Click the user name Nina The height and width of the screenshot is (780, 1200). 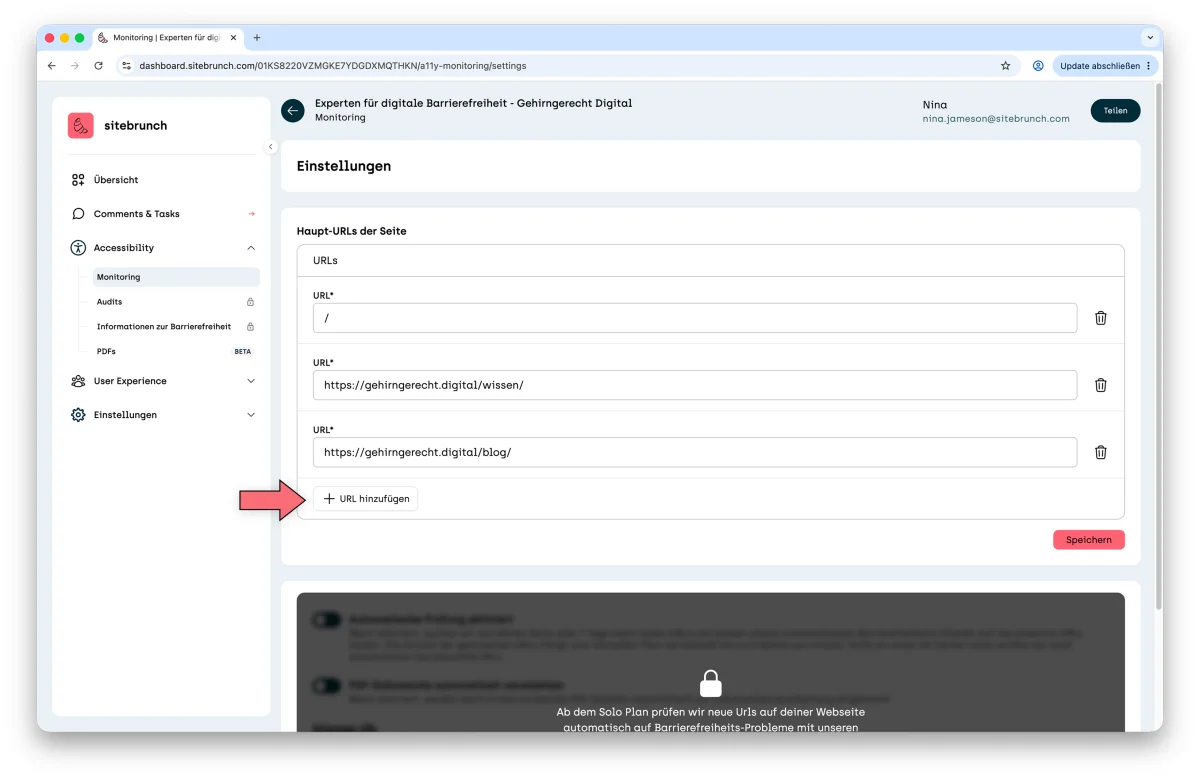tap(935, 104)
